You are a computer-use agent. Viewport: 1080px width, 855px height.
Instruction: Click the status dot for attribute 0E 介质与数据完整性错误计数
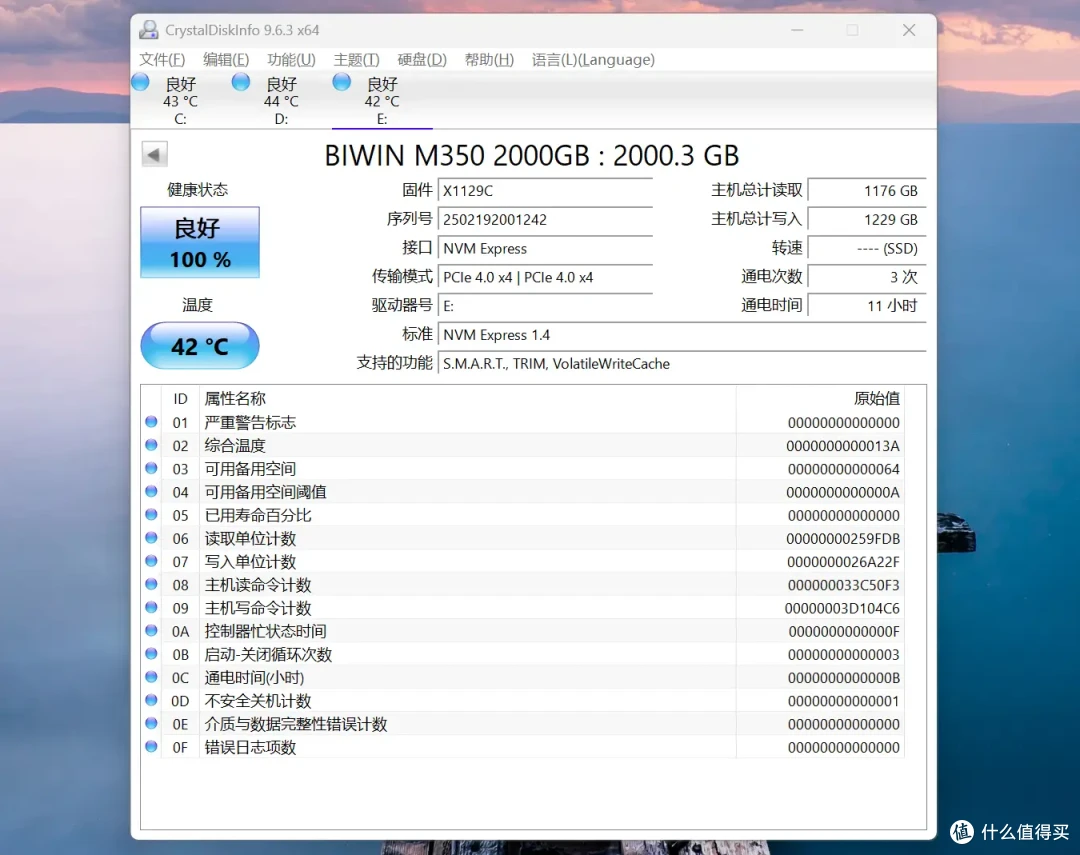pyautogui.click(x=152, y=723)
